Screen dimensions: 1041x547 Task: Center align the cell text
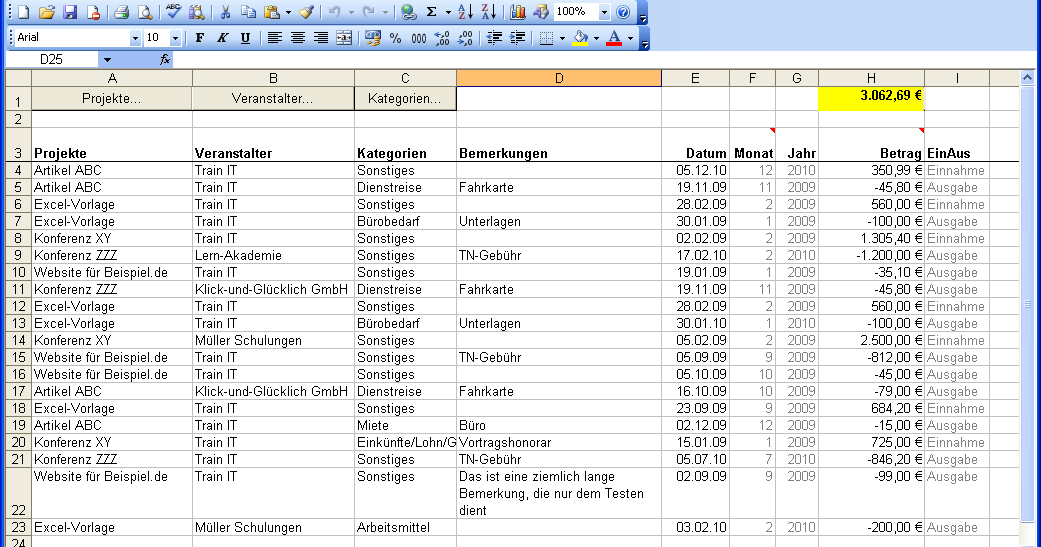297,38
